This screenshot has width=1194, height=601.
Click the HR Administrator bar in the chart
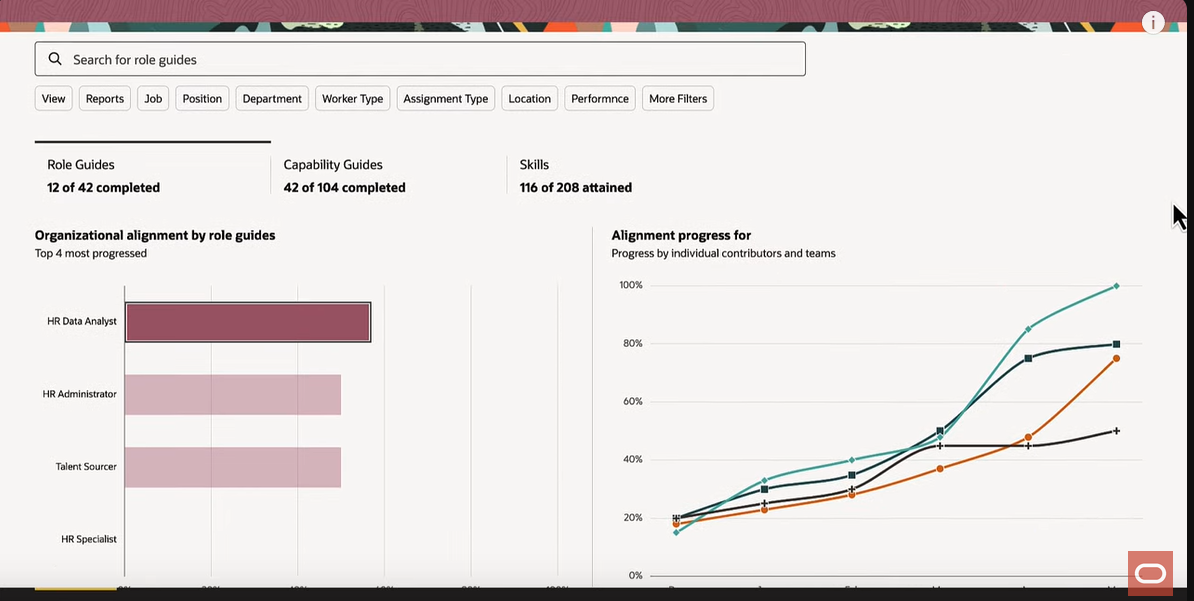[232, 394]
